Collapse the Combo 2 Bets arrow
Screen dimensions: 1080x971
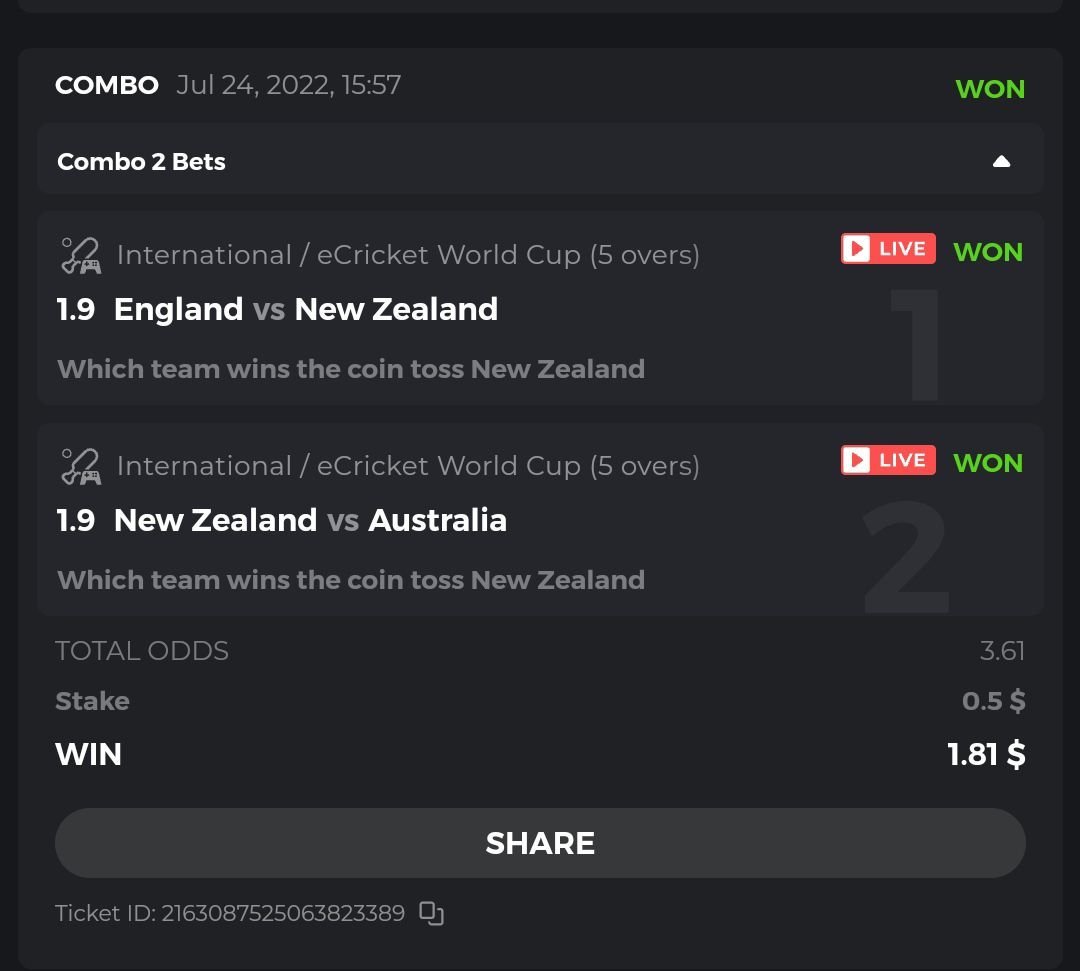click(1001, 162)
